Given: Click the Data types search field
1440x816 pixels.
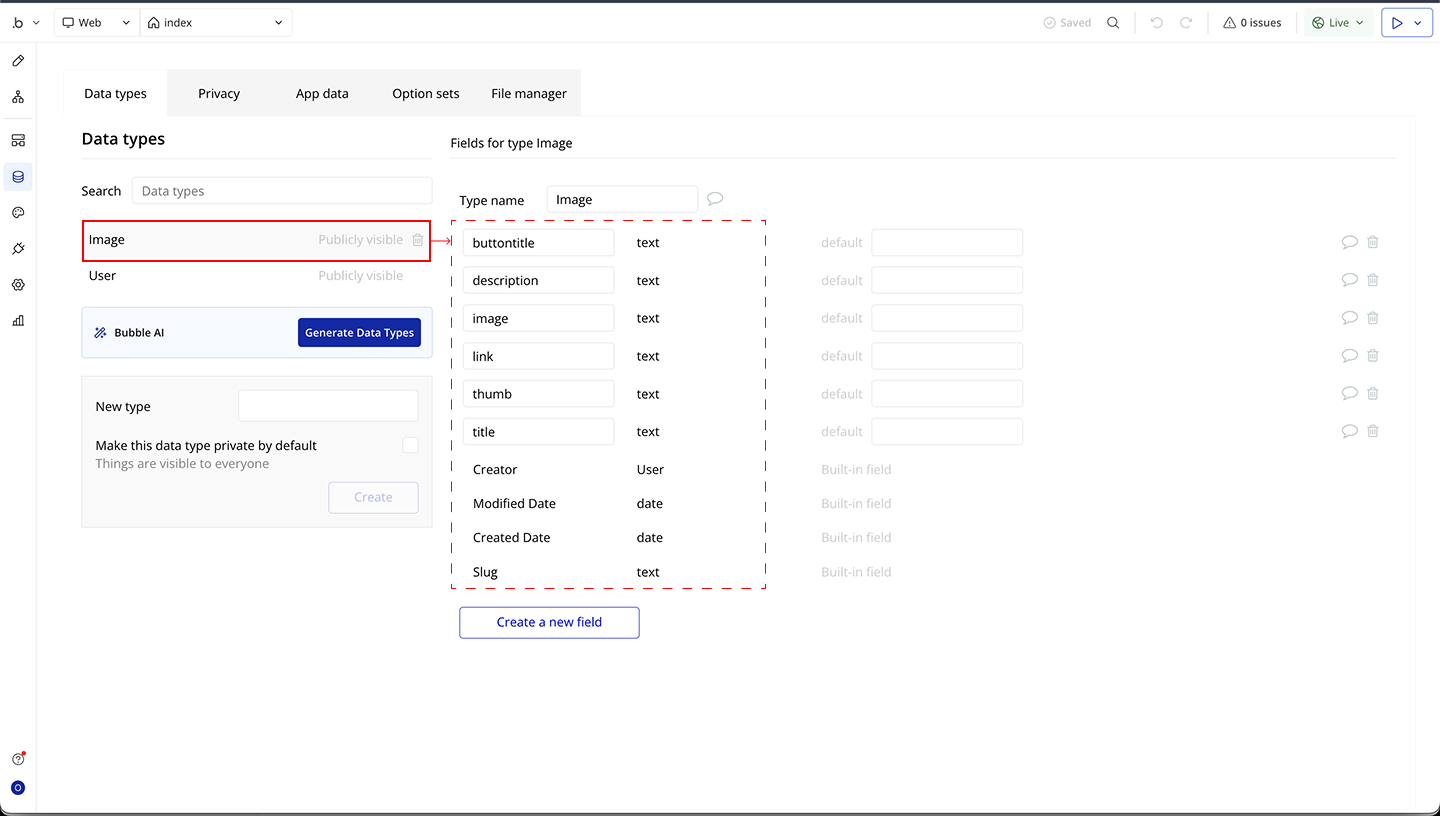Looking at the screenshot, I should pos(282,191).
